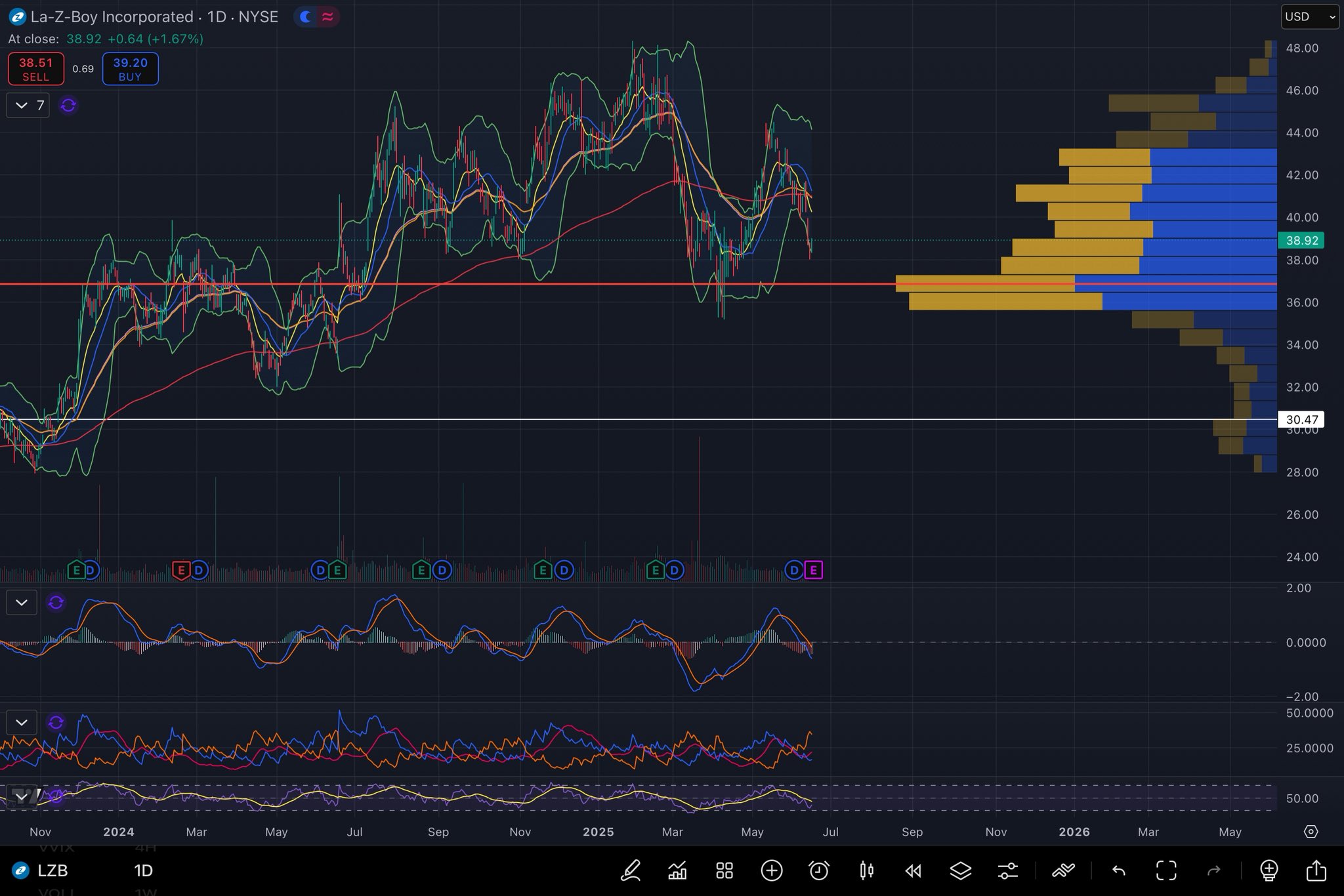Tap the 25.0000 ADX scale label
Viewport: 1344px width, 896px height.
click(1309, 748)
